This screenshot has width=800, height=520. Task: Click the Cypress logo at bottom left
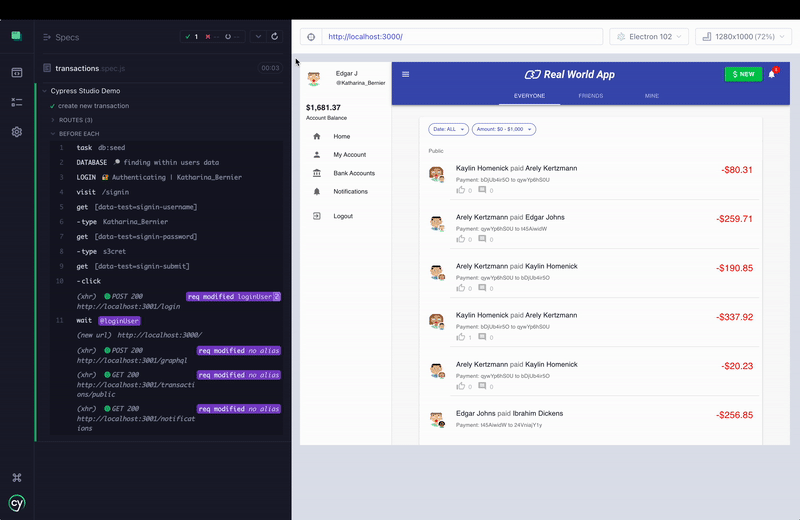pyautogui.click(x=17, y=503)
